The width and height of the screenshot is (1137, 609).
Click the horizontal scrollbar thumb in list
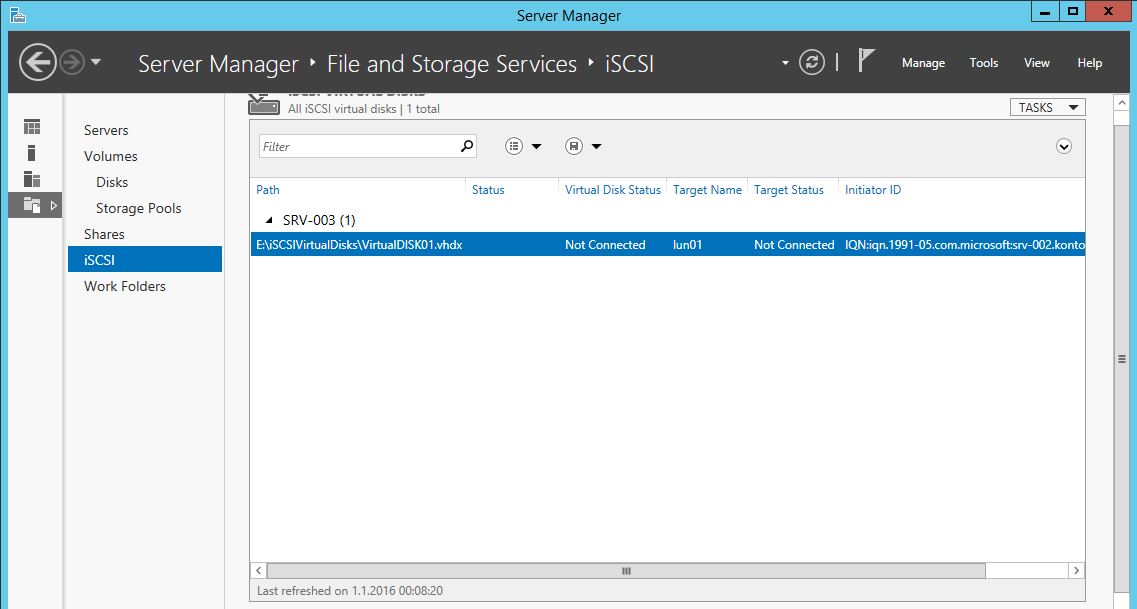point(626,571)
